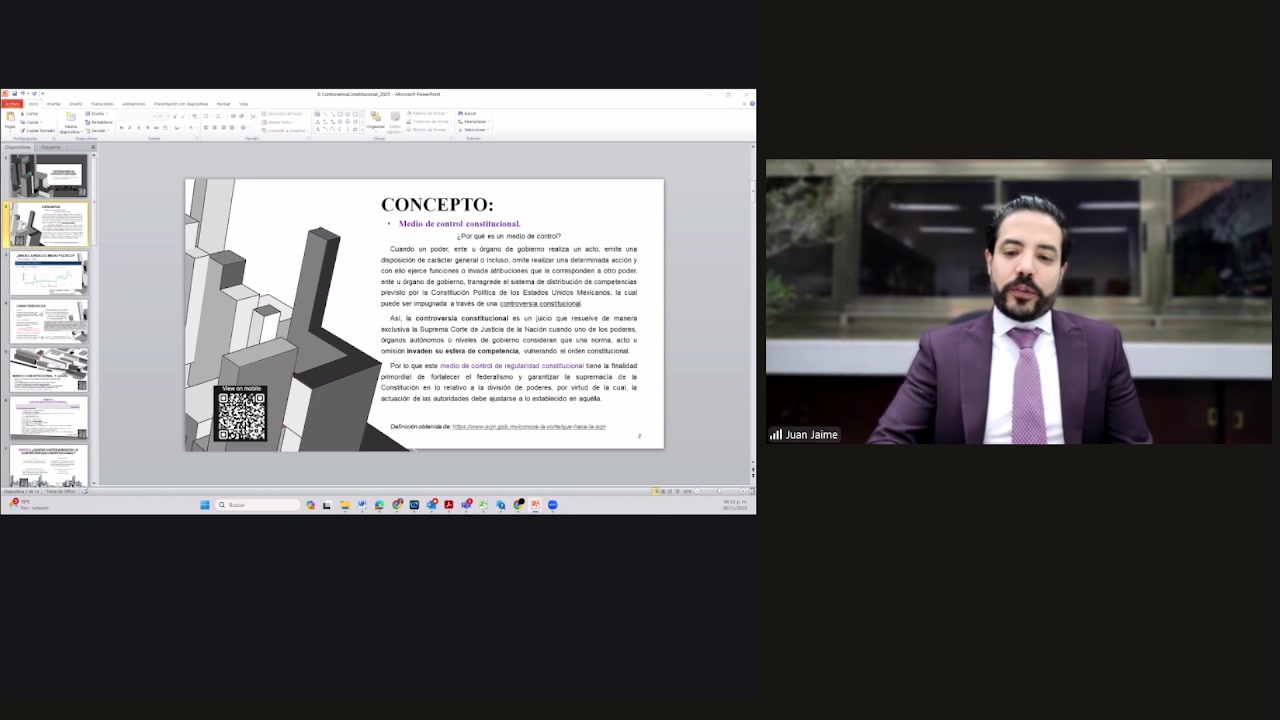Viewport: 1280px width, 720px height.
Task: Click the increase font size icon
Action: click(175, 117)
